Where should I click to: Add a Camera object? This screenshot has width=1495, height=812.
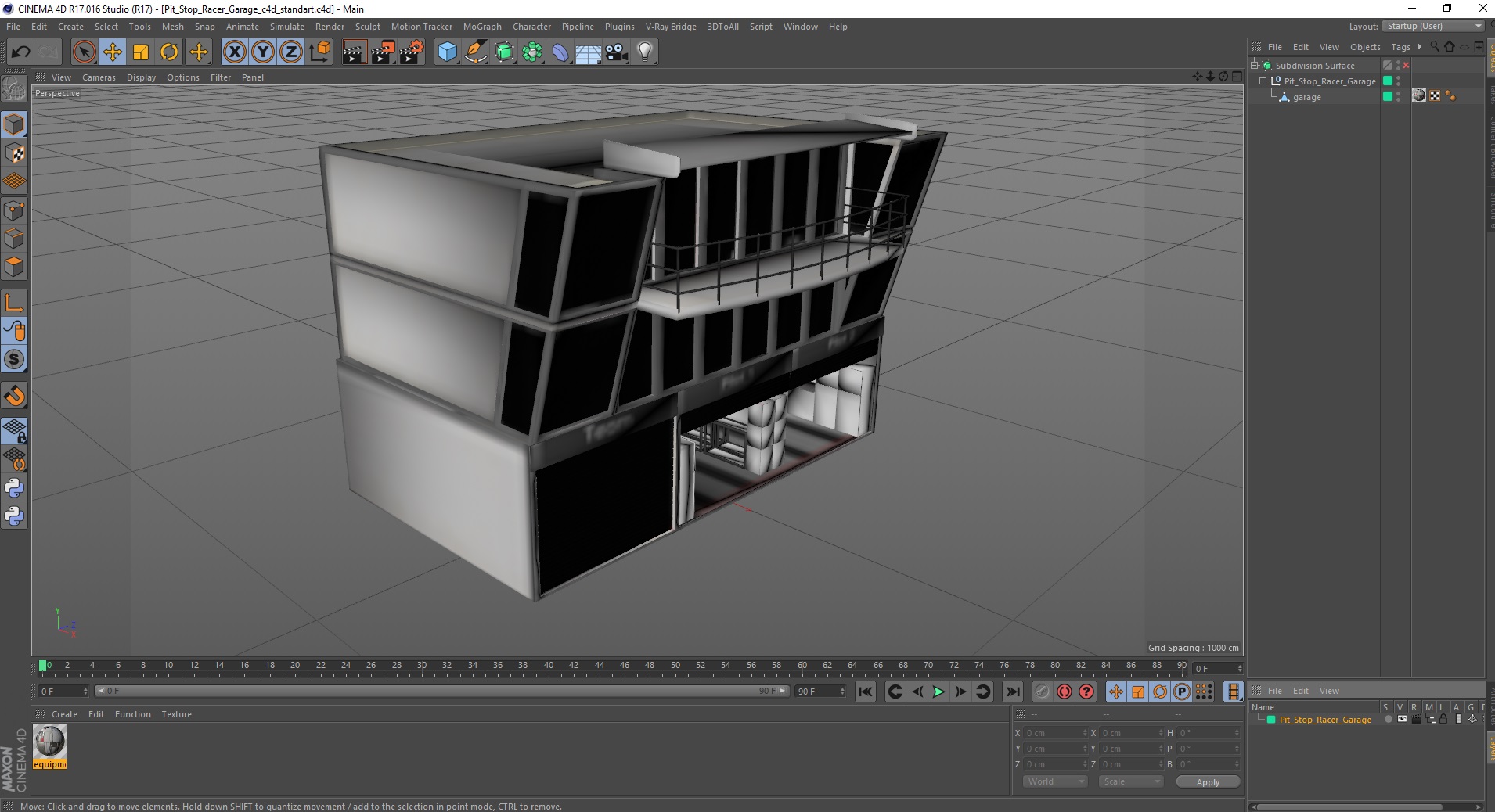click(x=617, y=52)
